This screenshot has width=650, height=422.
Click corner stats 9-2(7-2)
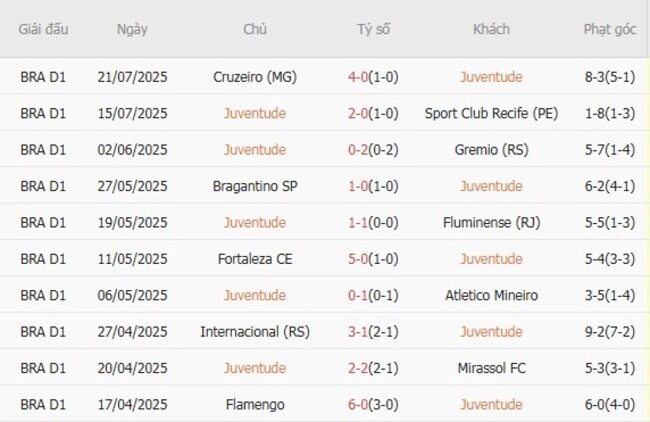(x=609, y=332)
